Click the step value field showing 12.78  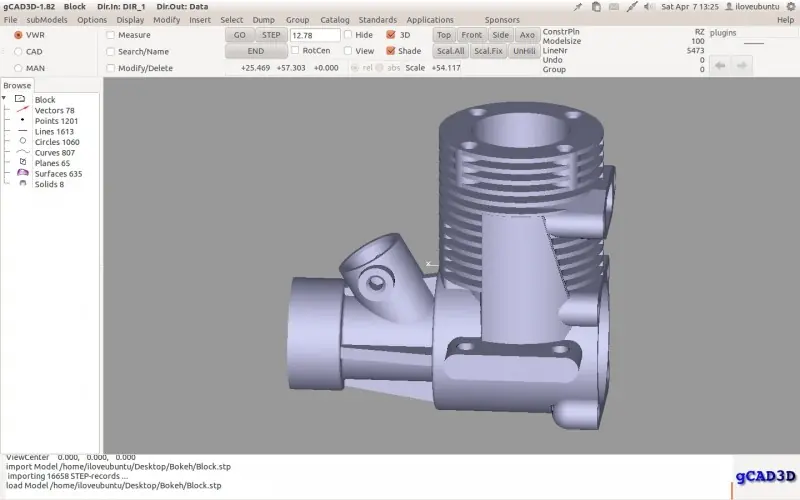click(315, 35)
